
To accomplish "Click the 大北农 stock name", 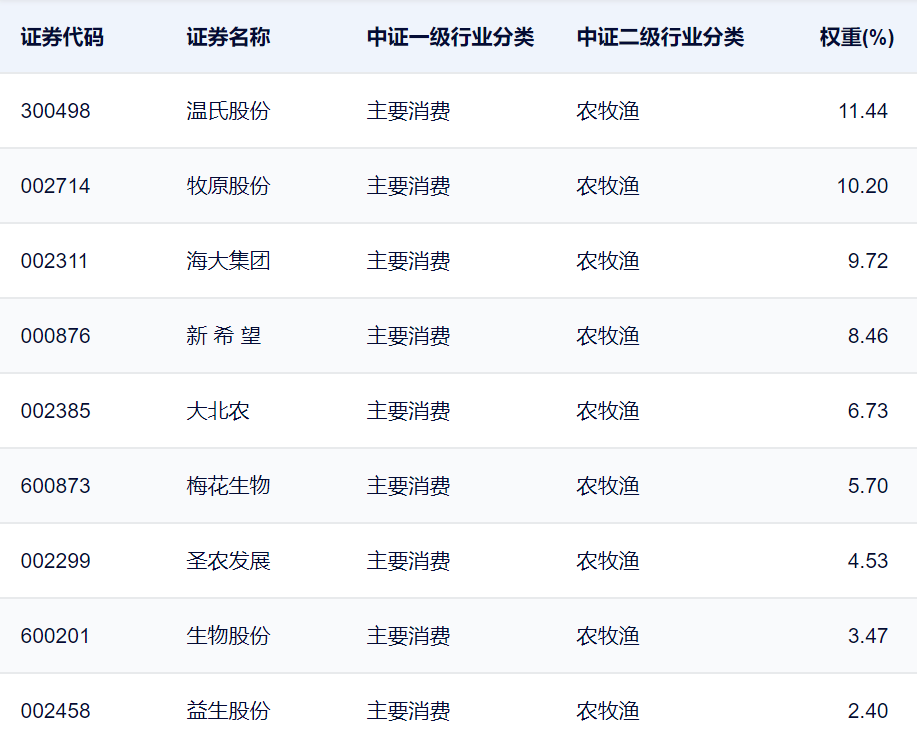I will pyautogui.click(x=218, y=411).
